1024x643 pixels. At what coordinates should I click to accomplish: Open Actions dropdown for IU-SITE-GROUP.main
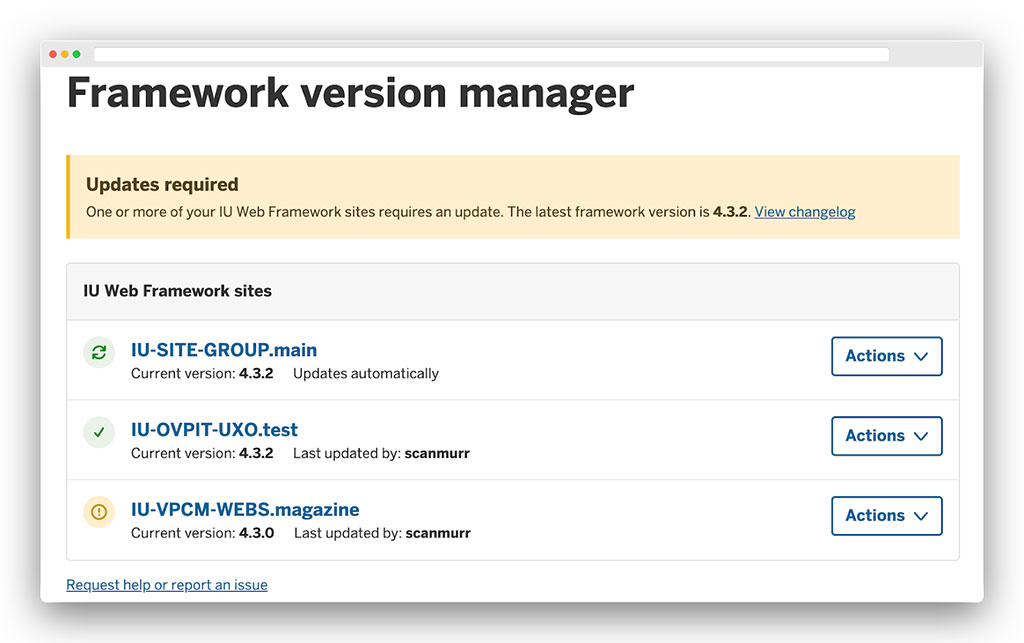click(x=886, y=356)
